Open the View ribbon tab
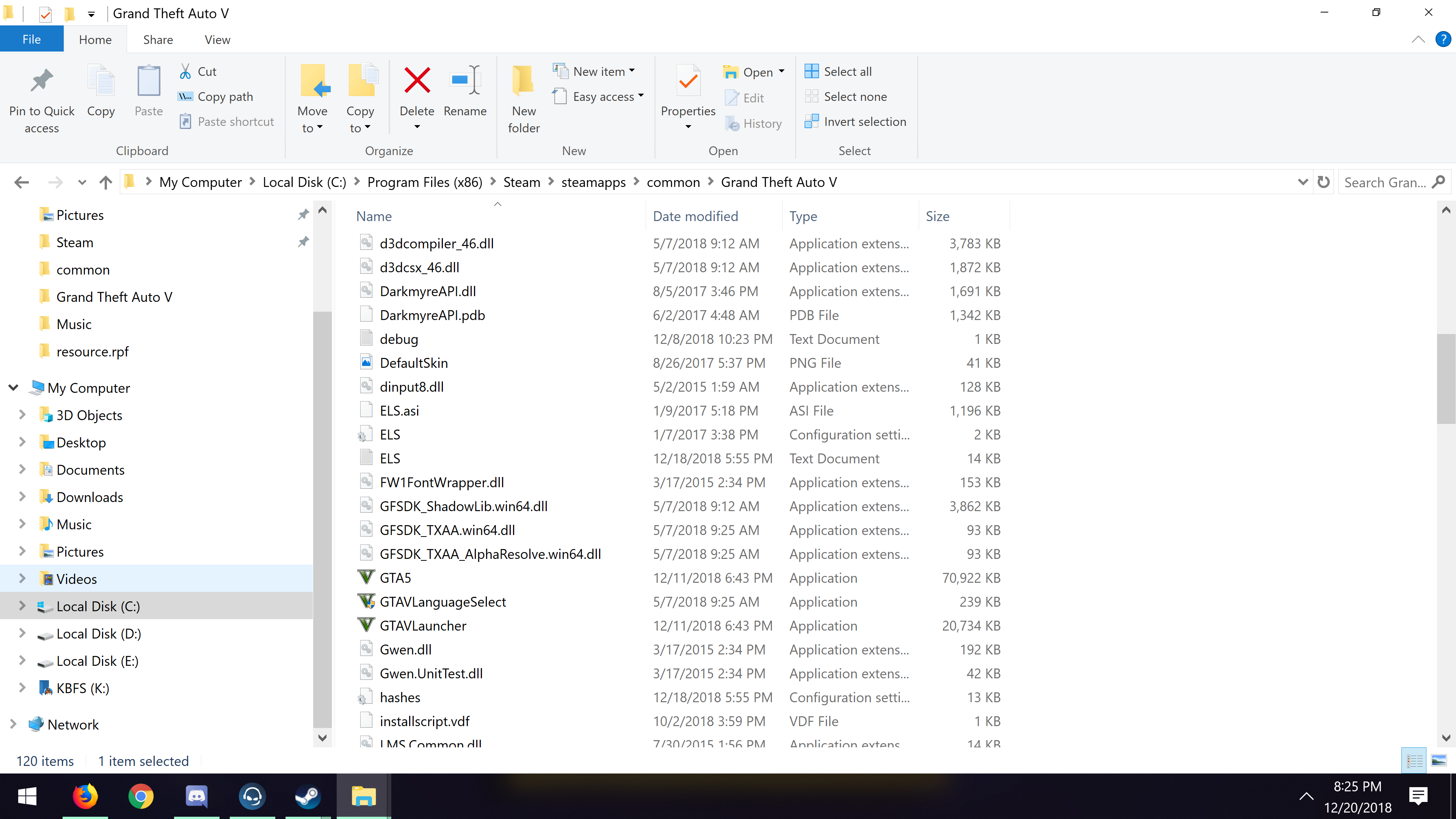The image size is (1456, 819). click(217, 39)
